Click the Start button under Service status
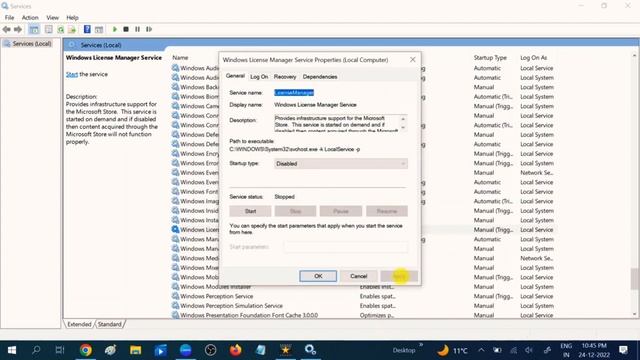The height and width of the screenshot is (360, 640). coord(250,211)
